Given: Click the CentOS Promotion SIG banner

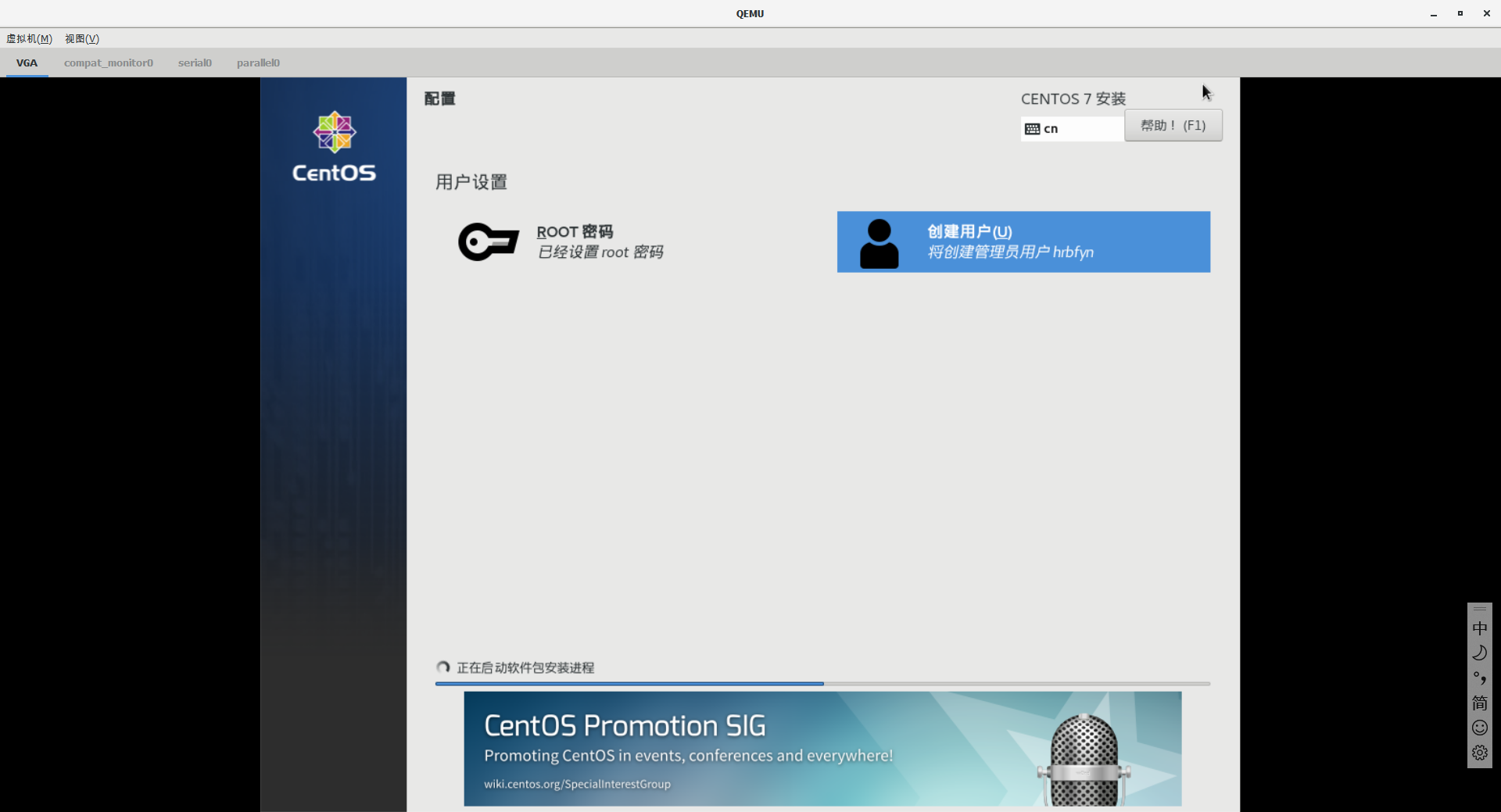Looking at the screenshot, I should tap(822, 748).
